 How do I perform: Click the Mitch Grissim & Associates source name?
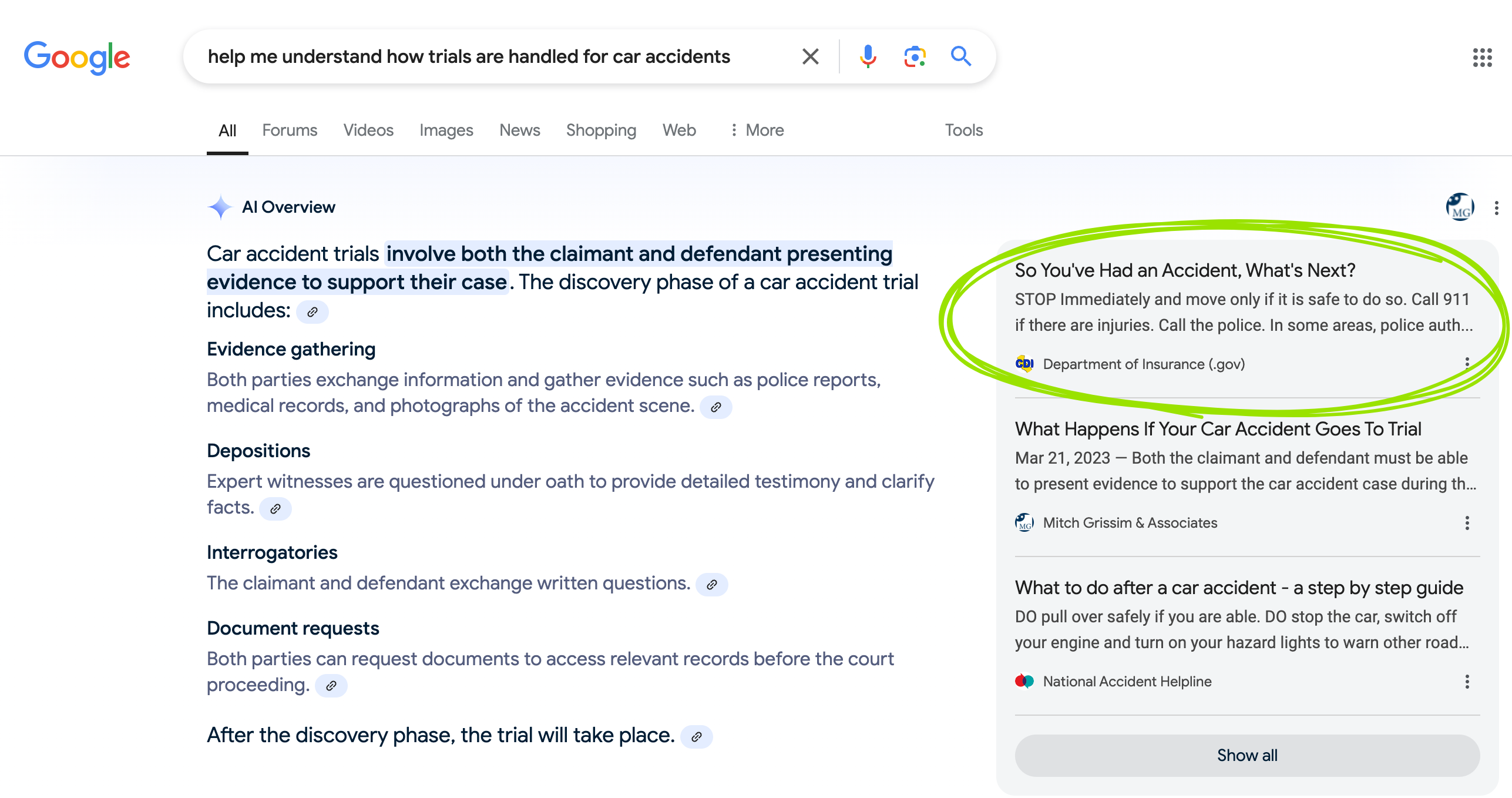1130,523
